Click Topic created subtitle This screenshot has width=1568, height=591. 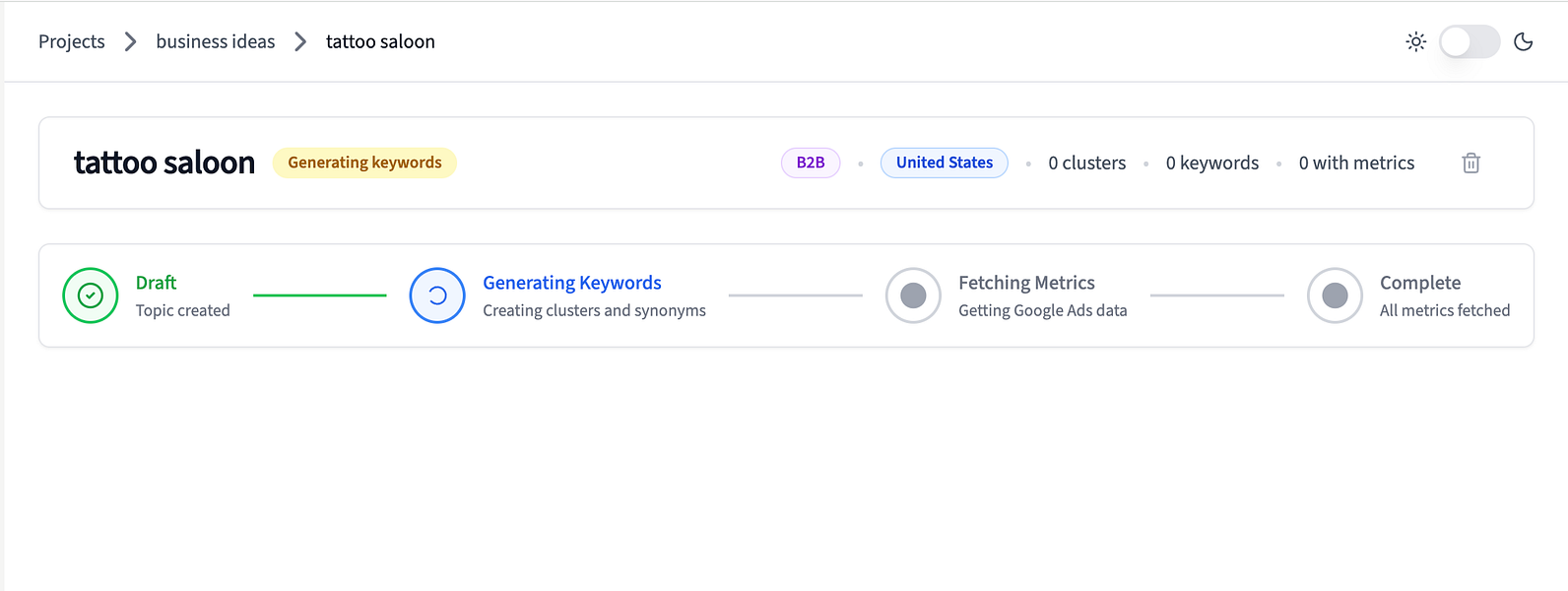tap(182, 310)
